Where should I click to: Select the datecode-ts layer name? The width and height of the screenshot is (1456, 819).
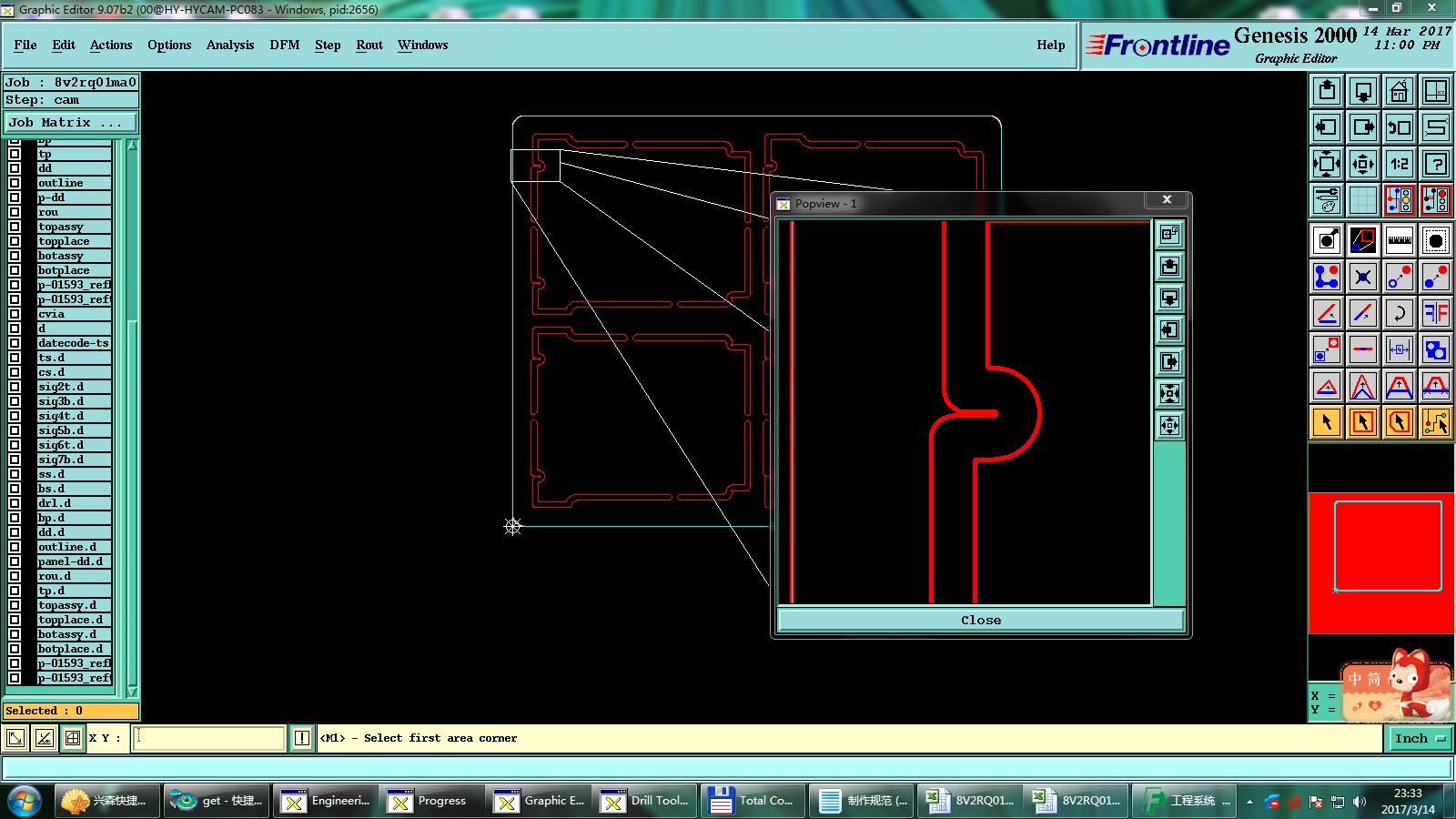coord(74,343)
